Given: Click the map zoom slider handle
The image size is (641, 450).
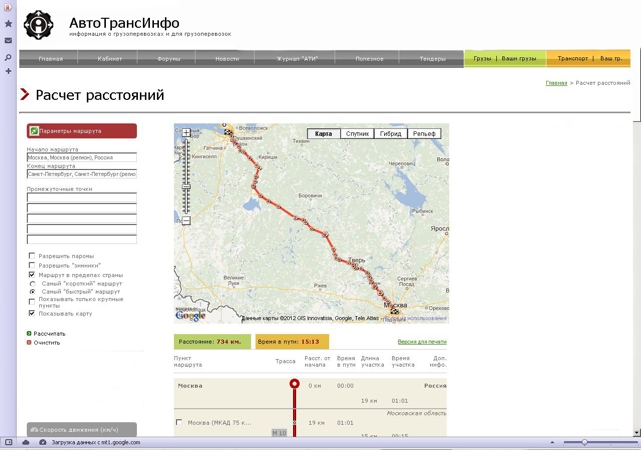Looking at the screenshot, I should click(x=186, y=186).
